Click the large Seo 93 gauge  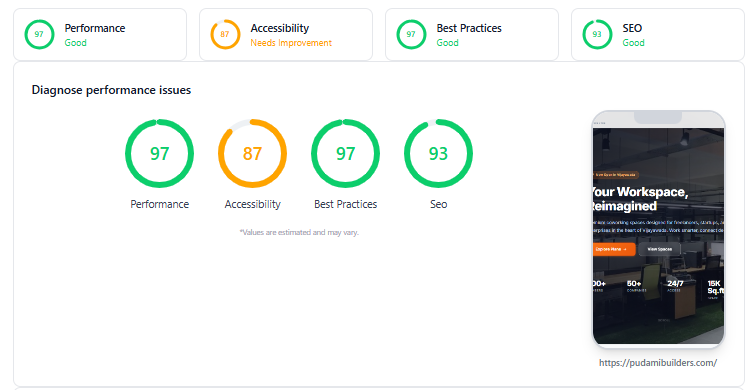438,153
